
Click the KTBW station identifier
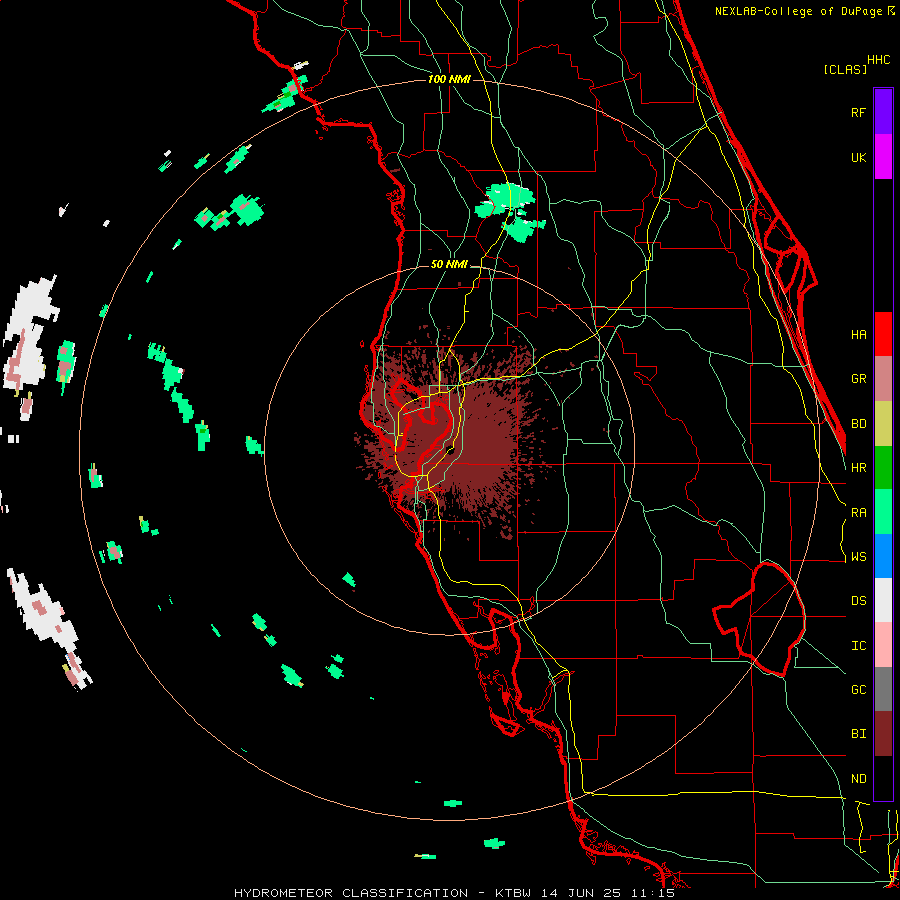point(513,893)
